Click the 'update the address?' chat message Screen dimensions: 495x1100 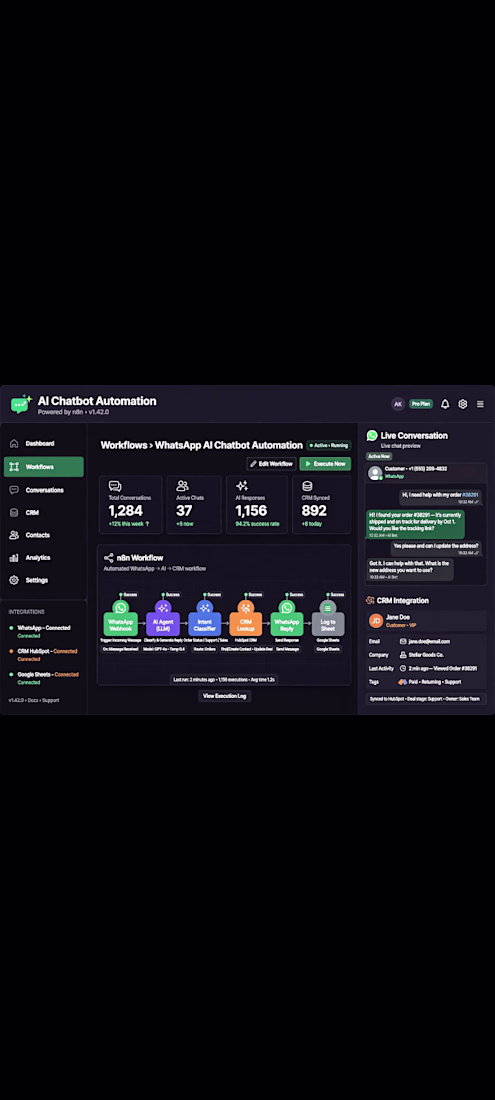(436, 548)
